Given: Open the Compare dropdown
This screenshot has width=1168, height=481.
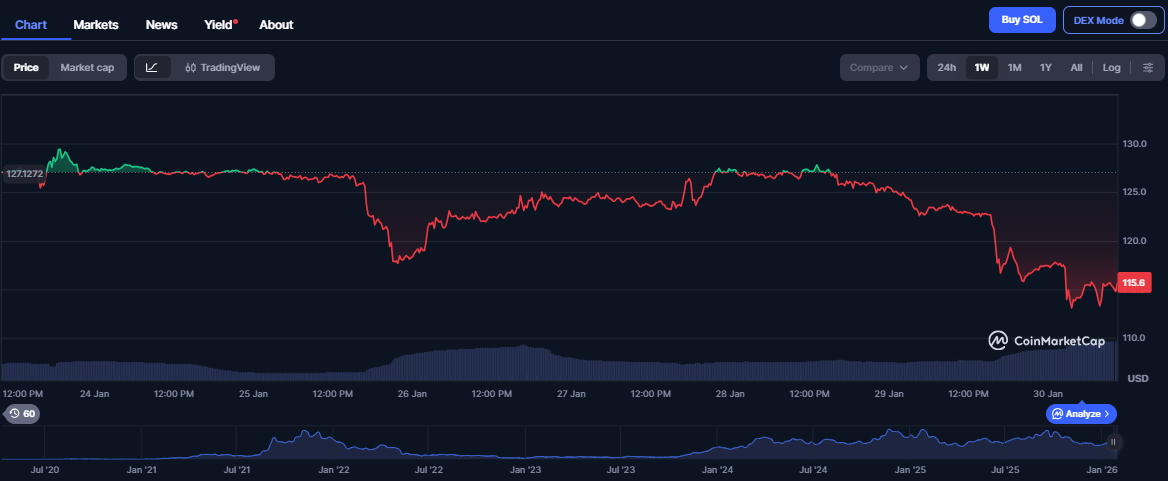Looking at the screenshot, I should pos(879,67).
